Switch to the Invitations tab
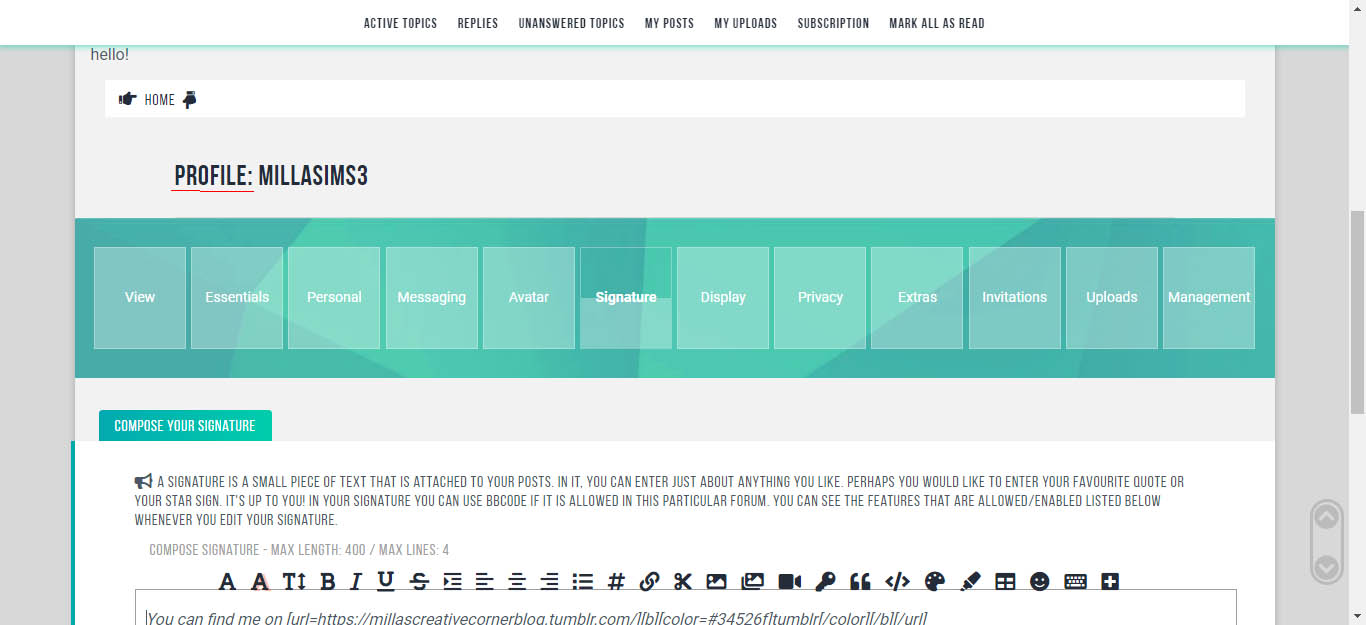1366x625 pixels. pos(1014,298)
